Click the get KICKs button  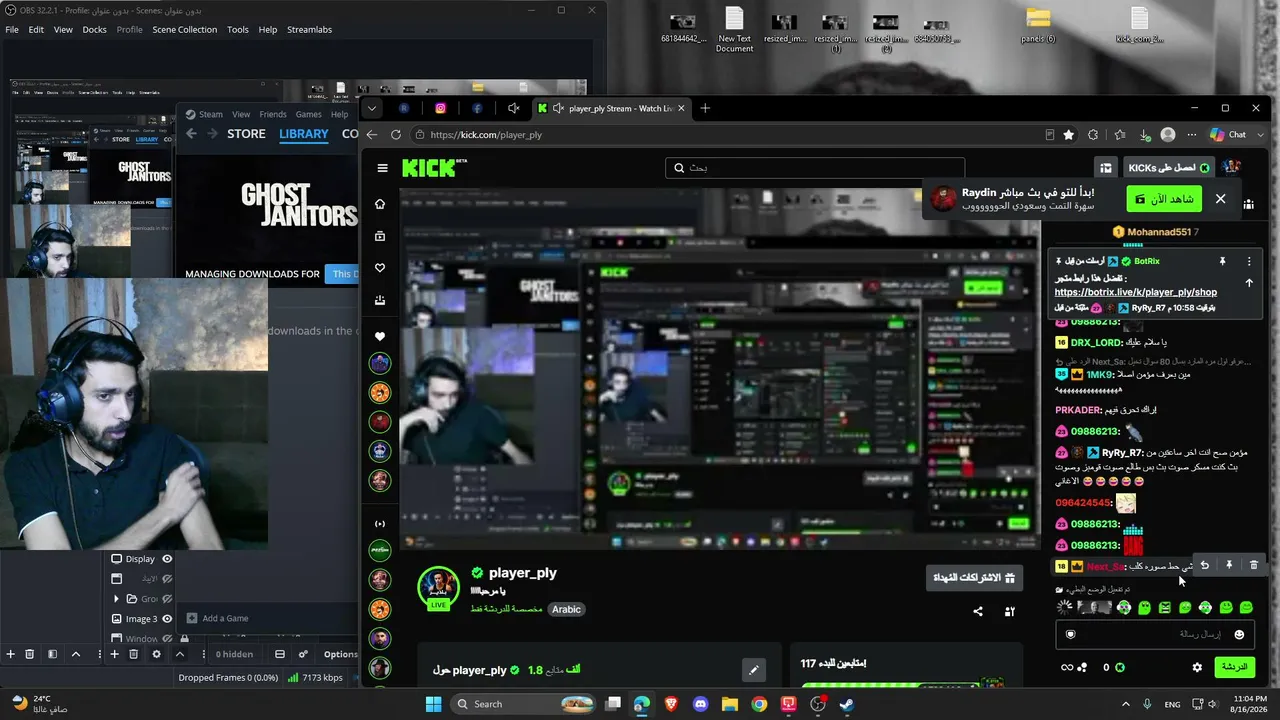[1169, 168]
